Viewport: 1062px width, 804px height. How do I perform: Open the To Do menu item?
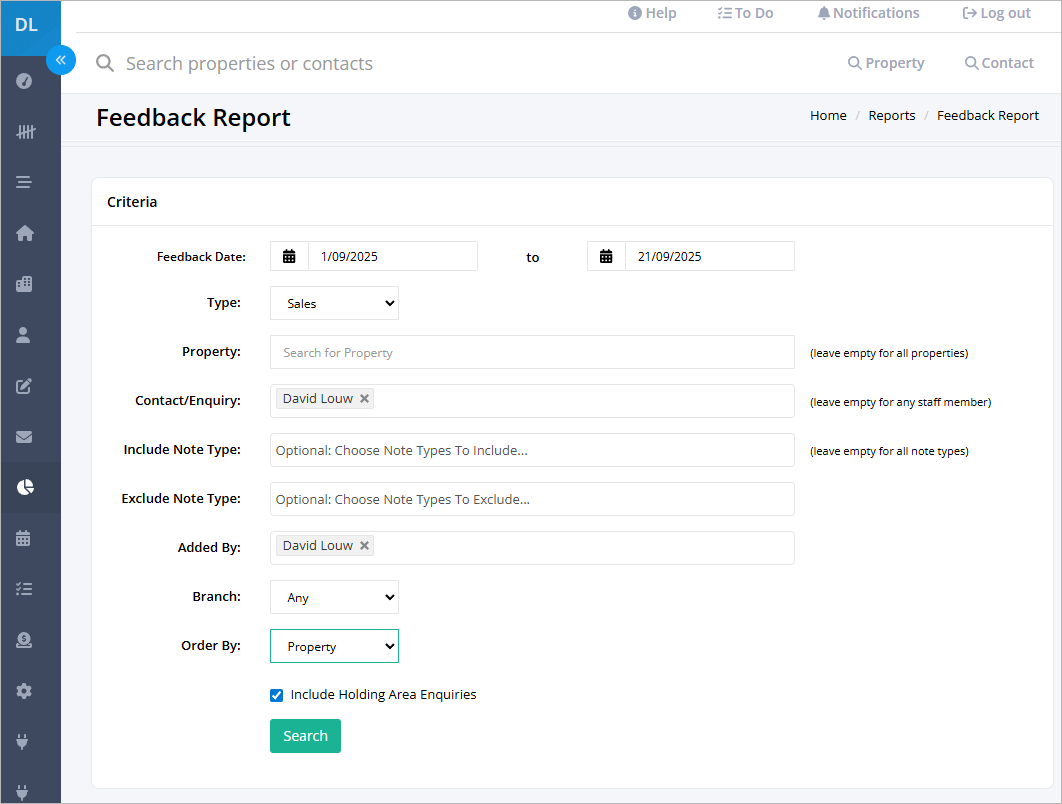click(x=745, y=13)
